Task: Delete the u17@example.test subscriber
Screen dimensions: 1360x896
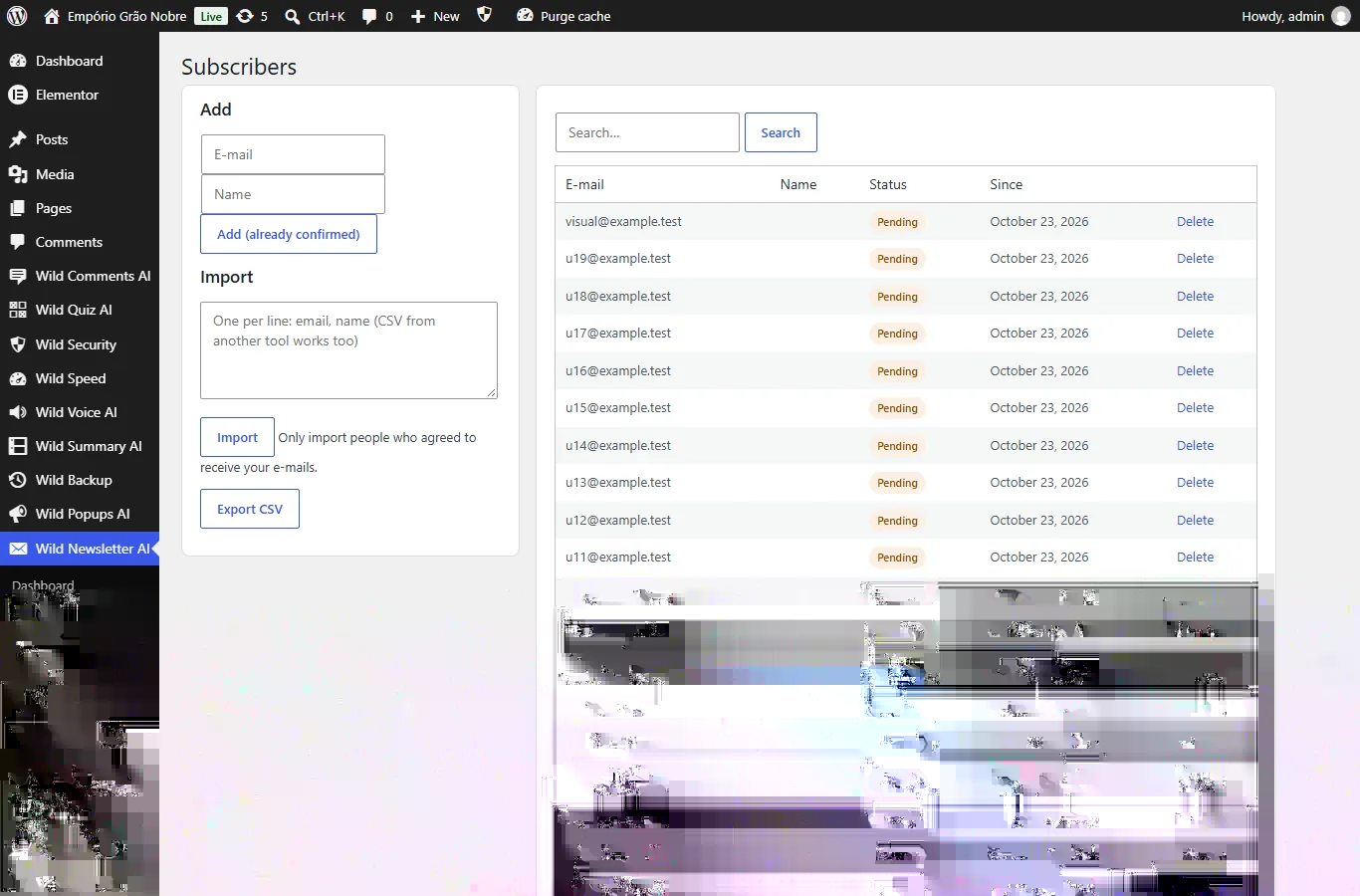Action: 1195,334
